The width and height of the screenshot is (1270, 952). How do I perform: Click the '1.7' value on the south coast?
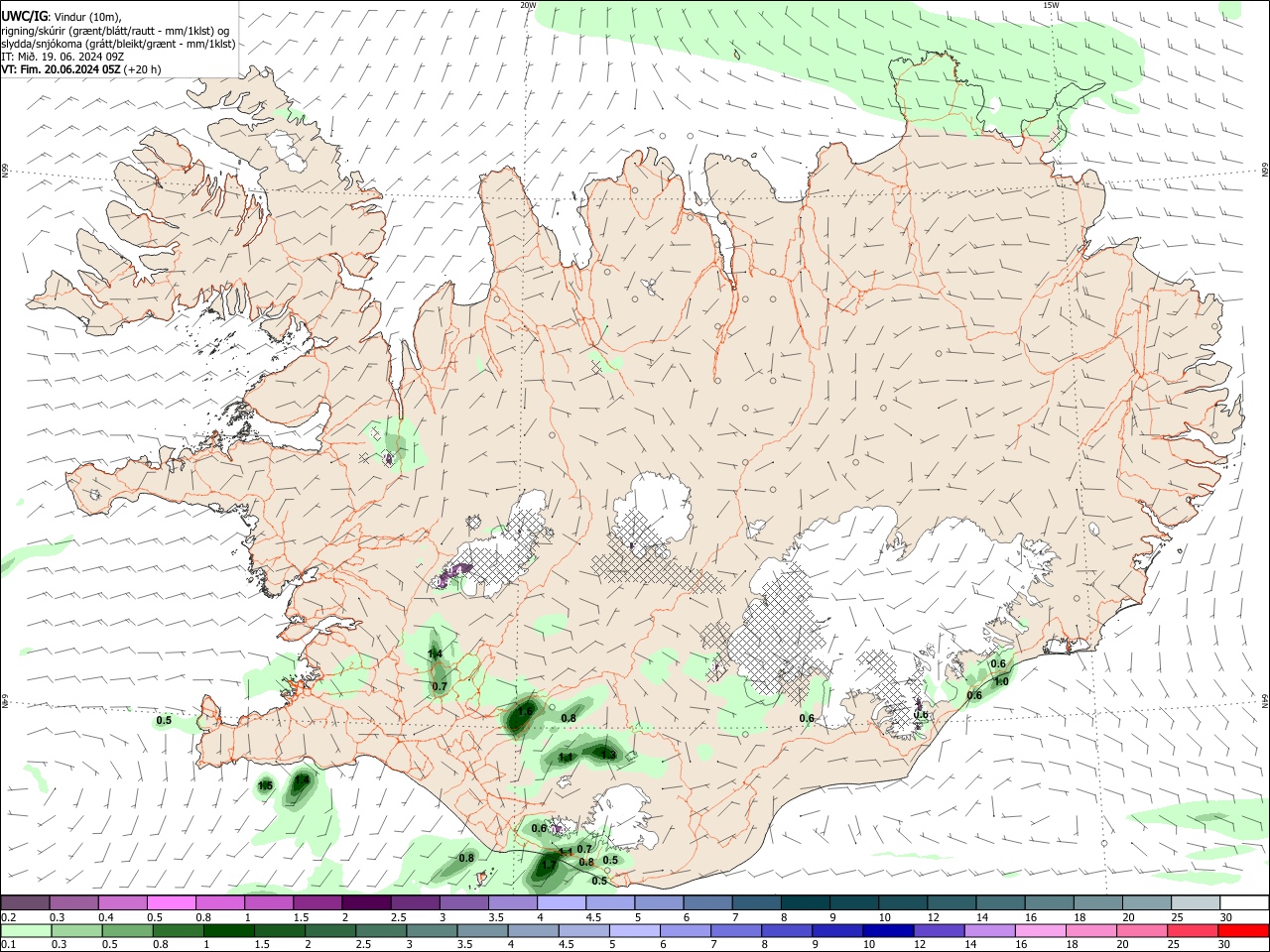pos(548,865)
